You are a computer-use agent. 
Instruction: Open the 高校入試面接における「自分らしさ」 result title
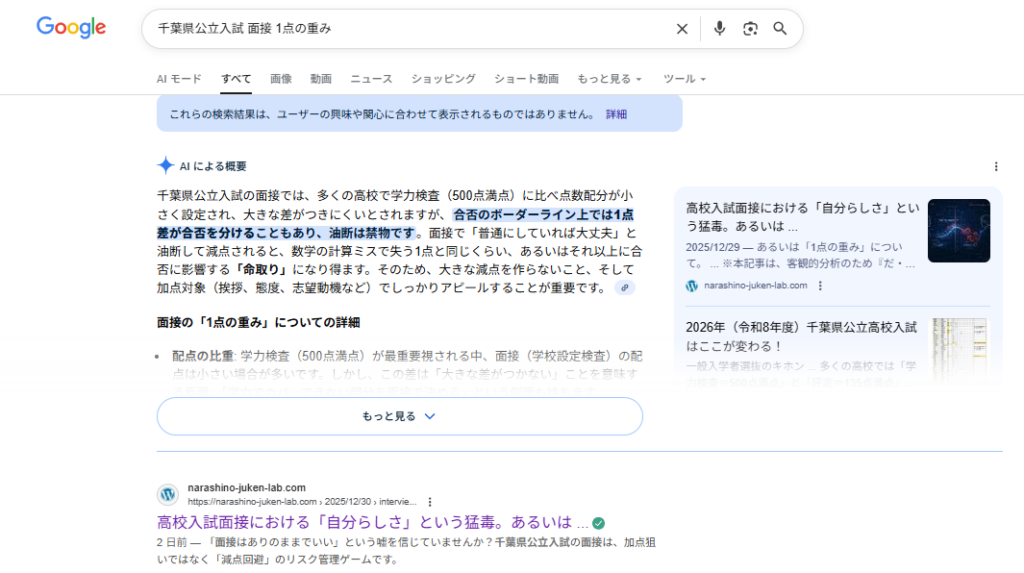(366, 522)
